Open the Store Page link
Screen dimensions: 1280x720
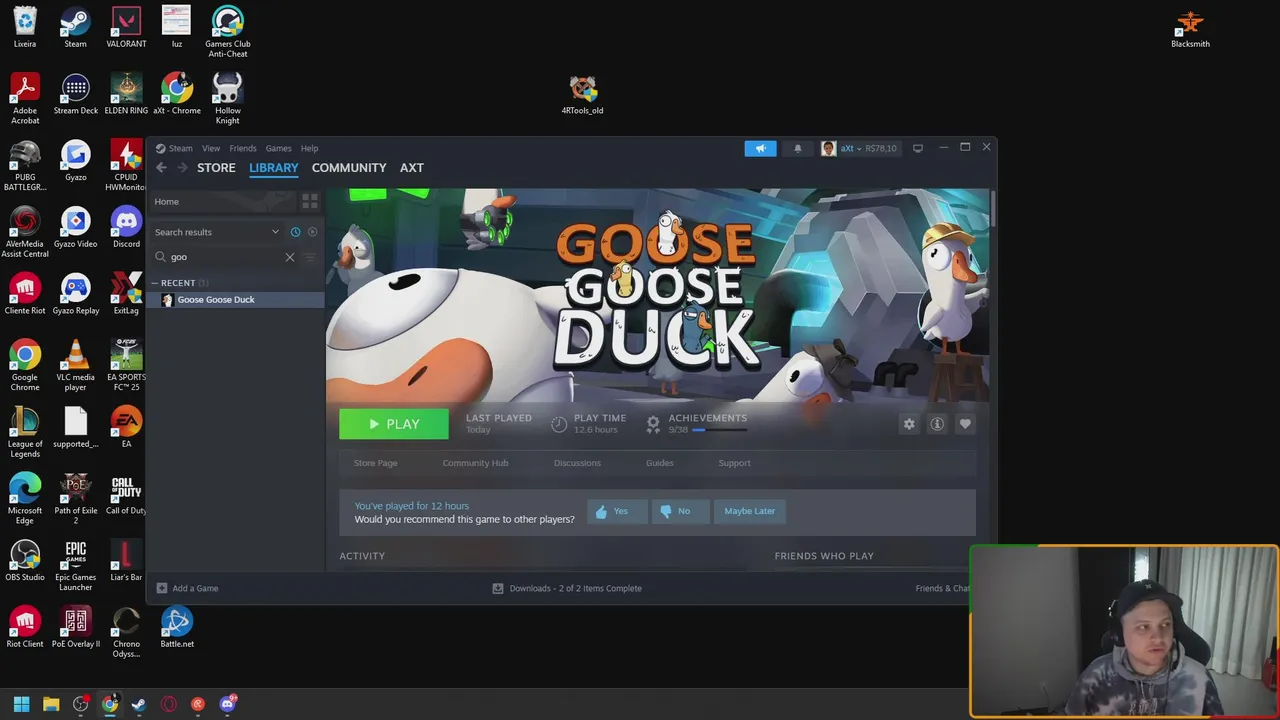(376, 463)
